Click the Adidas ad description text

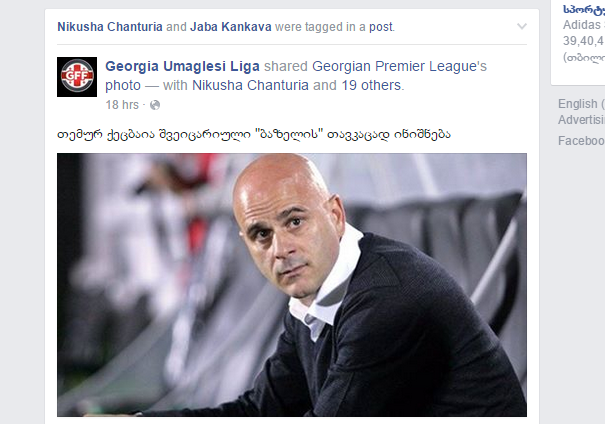click(x=584, y=25)
